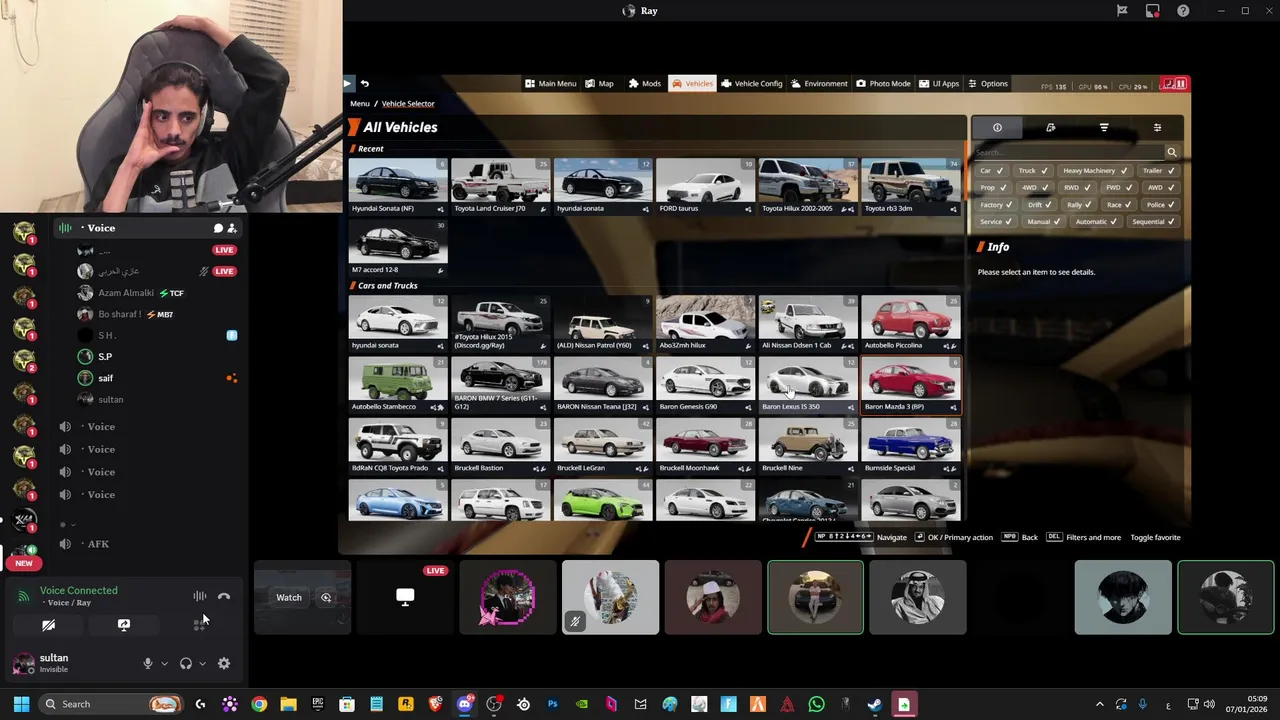
Task: Click the play arrow icon at top-left of BeamNG menu
Action: pos(347,84)
